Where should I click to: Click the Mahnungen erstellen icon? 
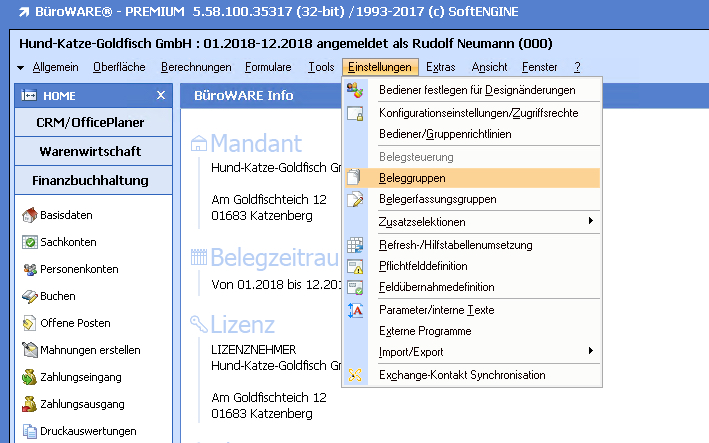[x=29, y=350]
